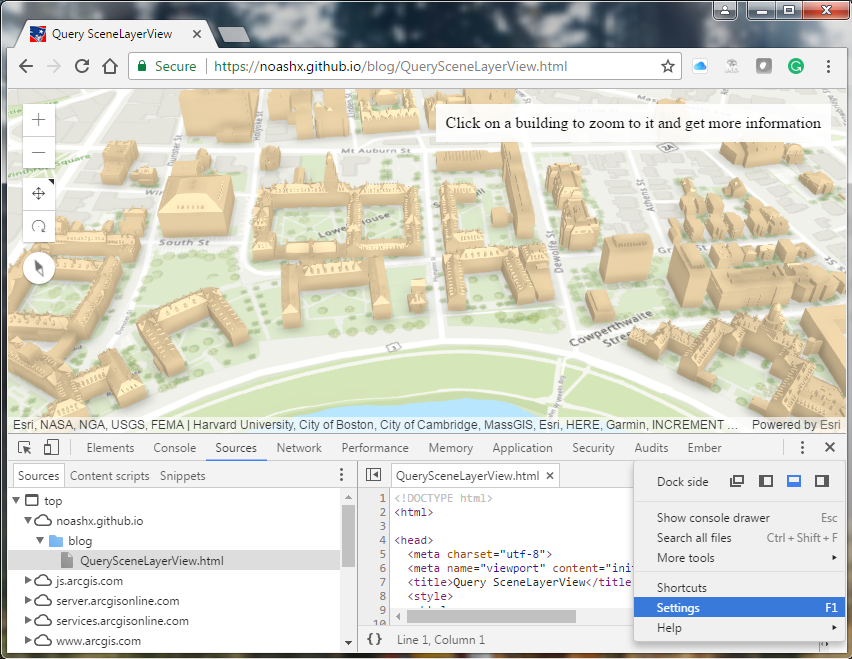Open the More tools submenu
This screenshot has height=659, width=852.
pyautogui.click(x=739, y=558)
